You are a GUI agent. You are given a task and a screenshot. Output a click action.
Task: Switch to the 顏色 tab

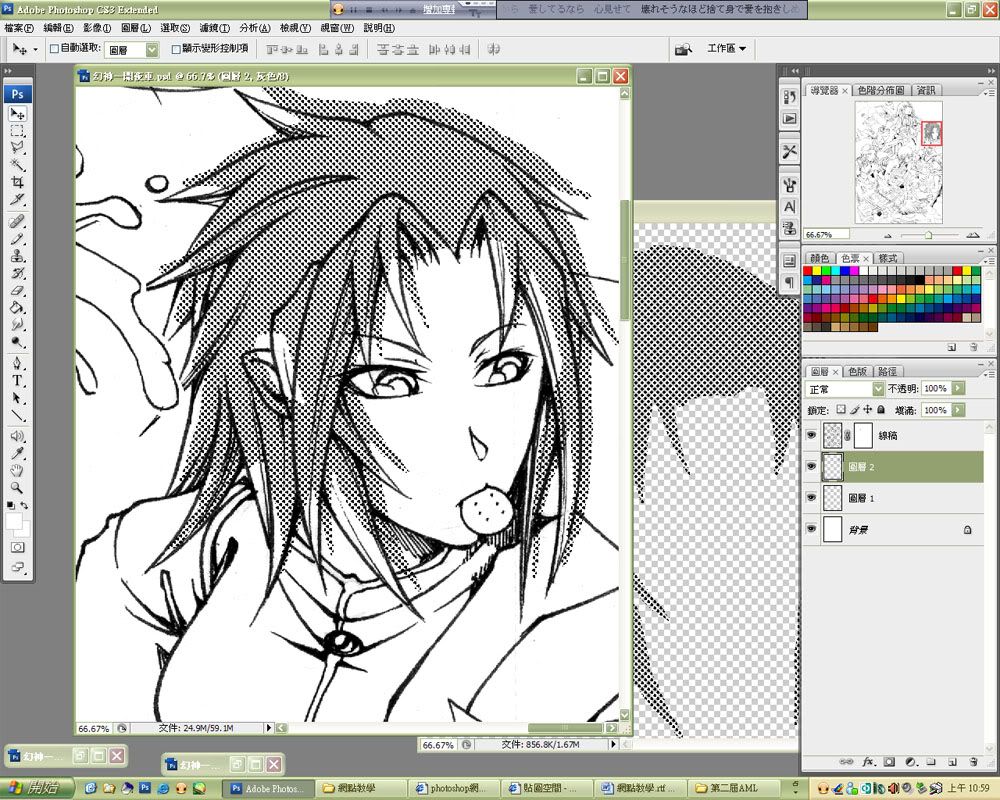[x=820, y=258]
